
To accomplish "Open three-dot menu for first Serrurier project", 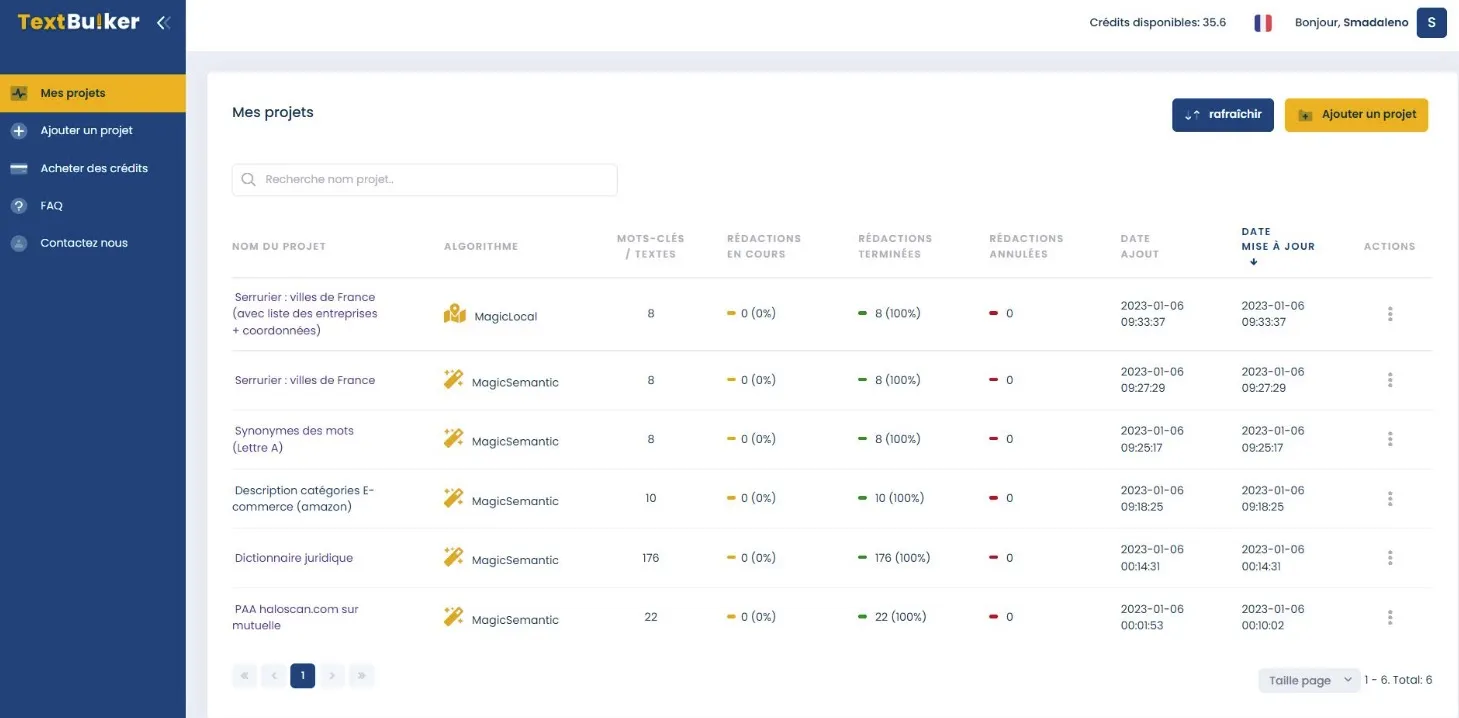I will pos(1390,314).
